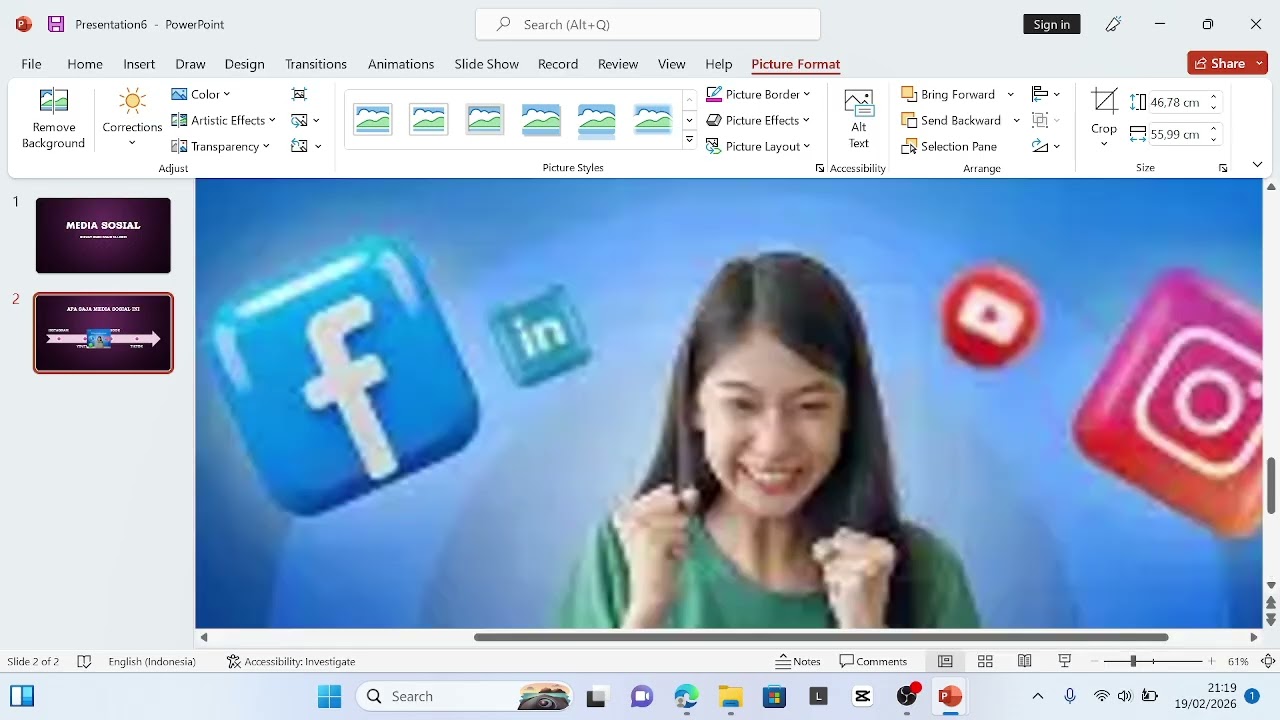Apply the third picture style thumbnail

[485, 120]
